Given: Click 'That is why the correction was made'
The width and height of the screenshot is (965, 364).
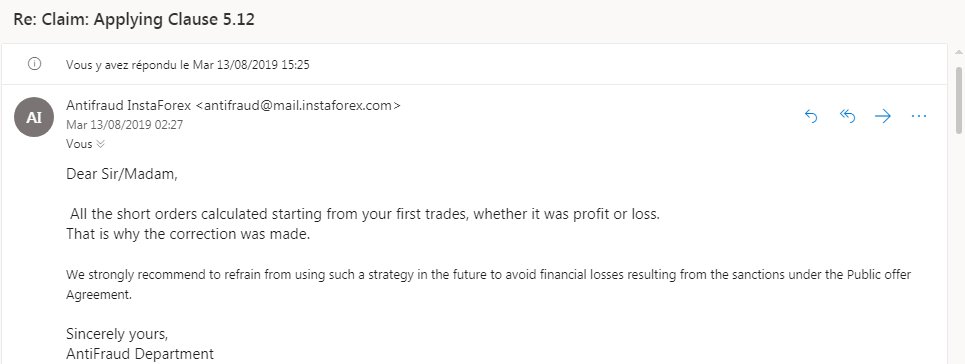Looking at the screenshot, I should click(188, 235).
